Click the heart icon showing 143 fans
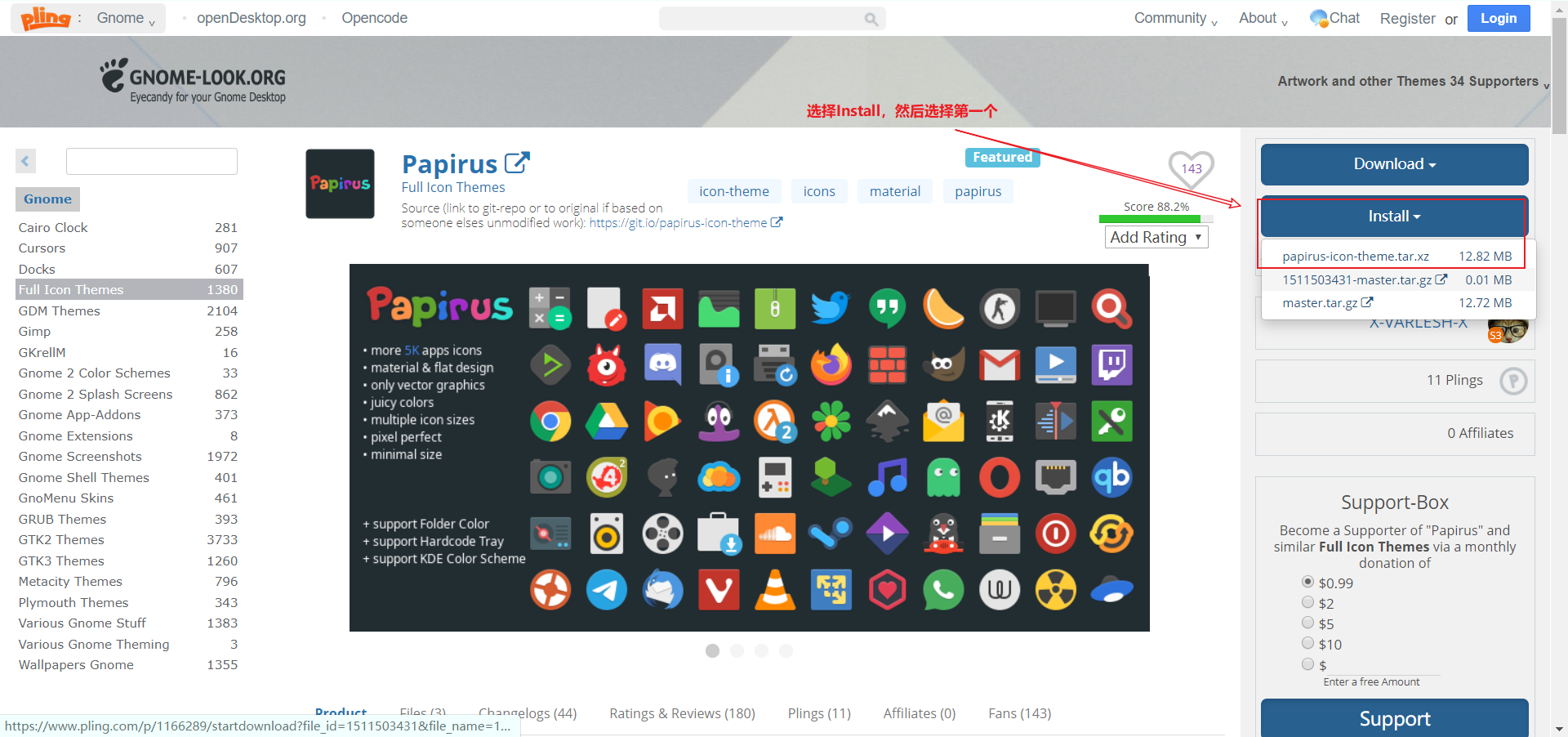Viewport: 1568px width, 737px height. tap(1192, 169)
